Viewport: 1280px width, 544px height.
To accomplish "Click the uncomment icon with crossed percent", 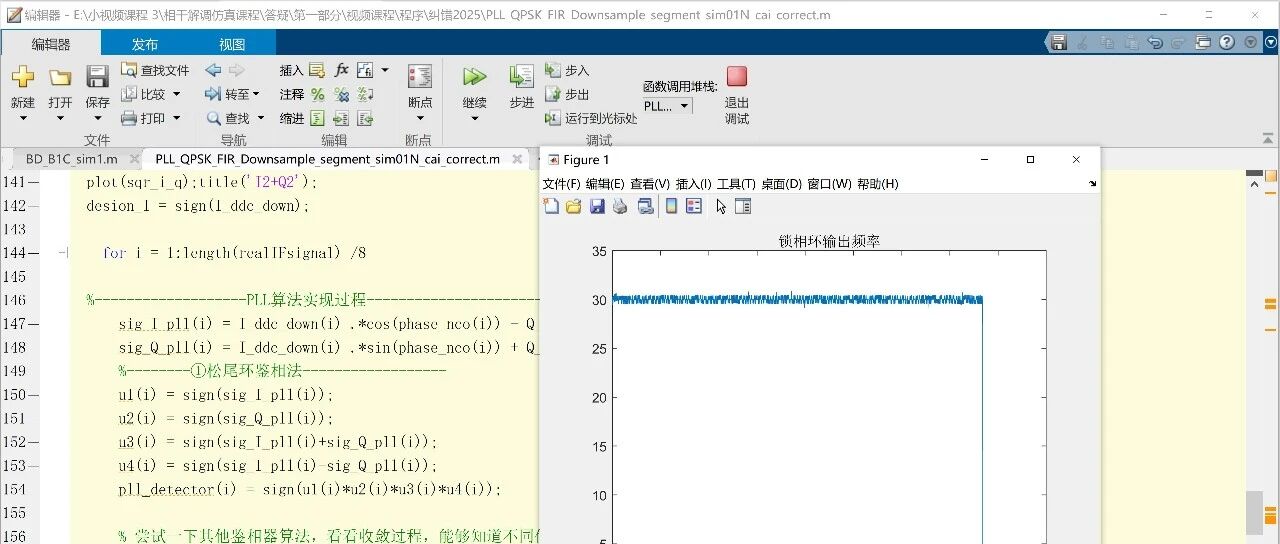I will [x=341, y=94].
